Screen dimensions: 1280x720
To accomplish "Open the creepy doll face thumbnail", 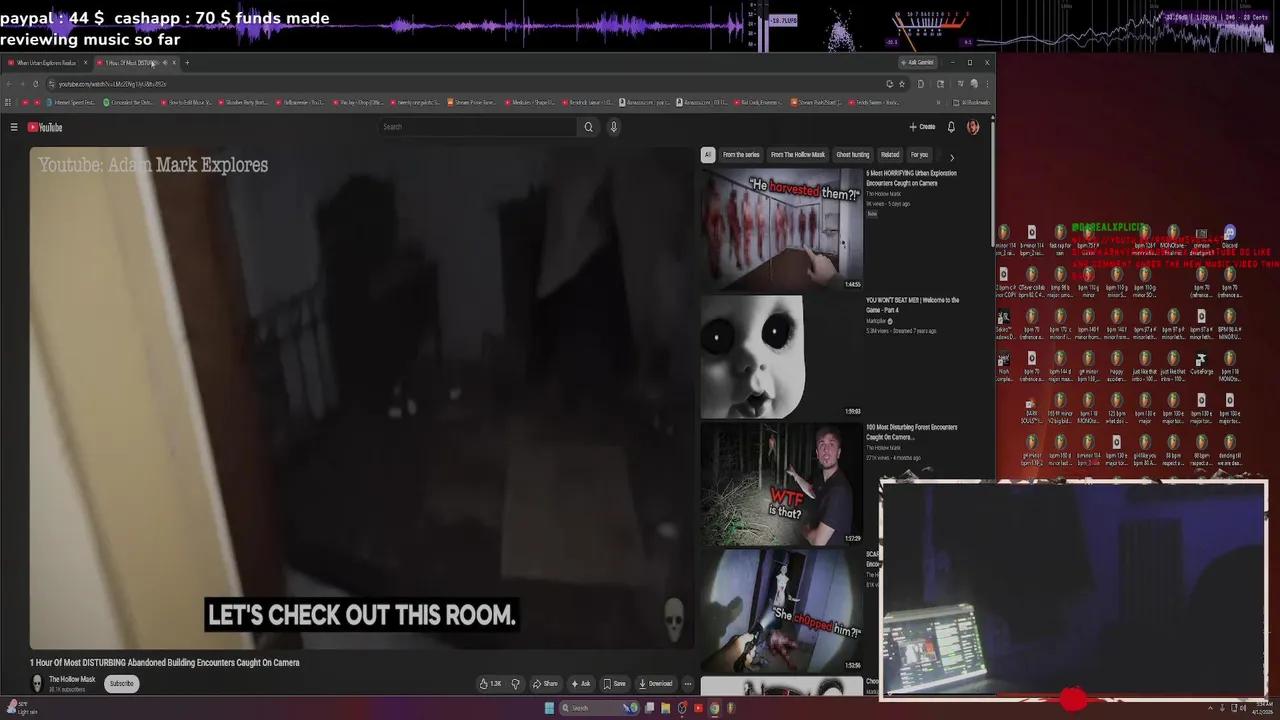I will 781,356.
